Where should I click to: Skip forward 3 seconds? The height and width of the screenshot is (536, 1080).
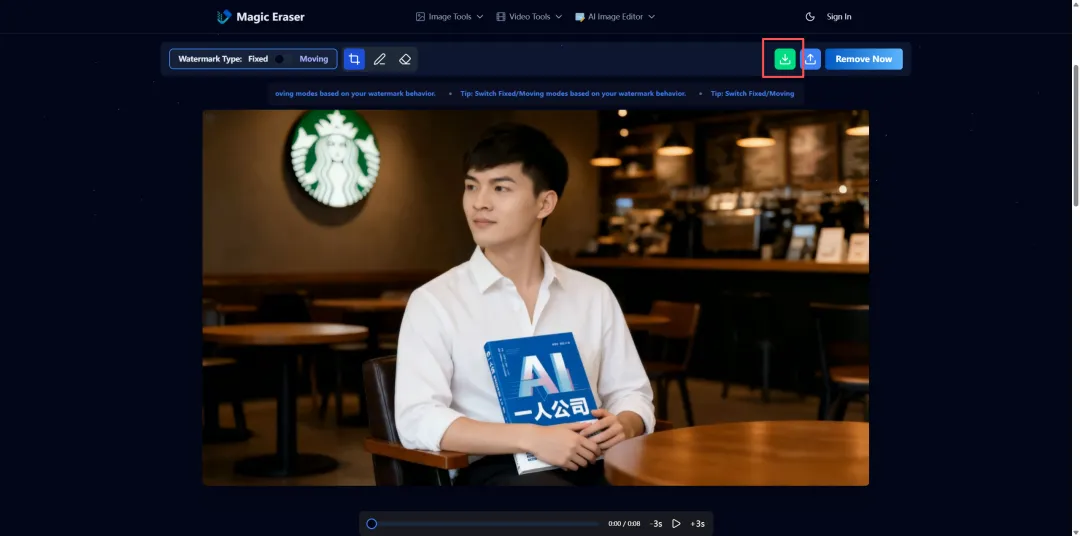point(697,524)
